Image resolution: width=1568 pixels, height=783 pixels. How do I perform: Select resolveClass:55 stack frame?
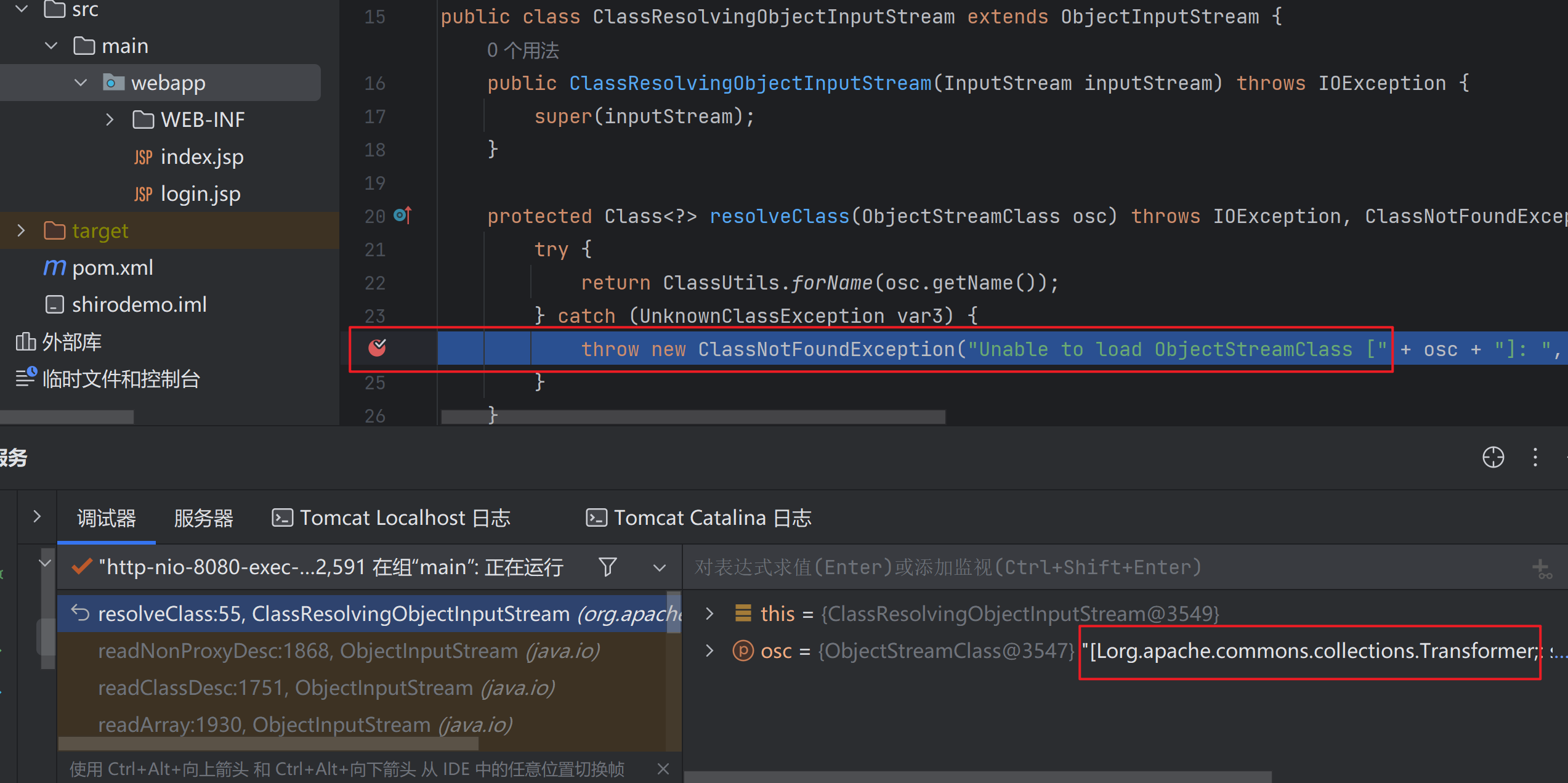pos(369,614)
